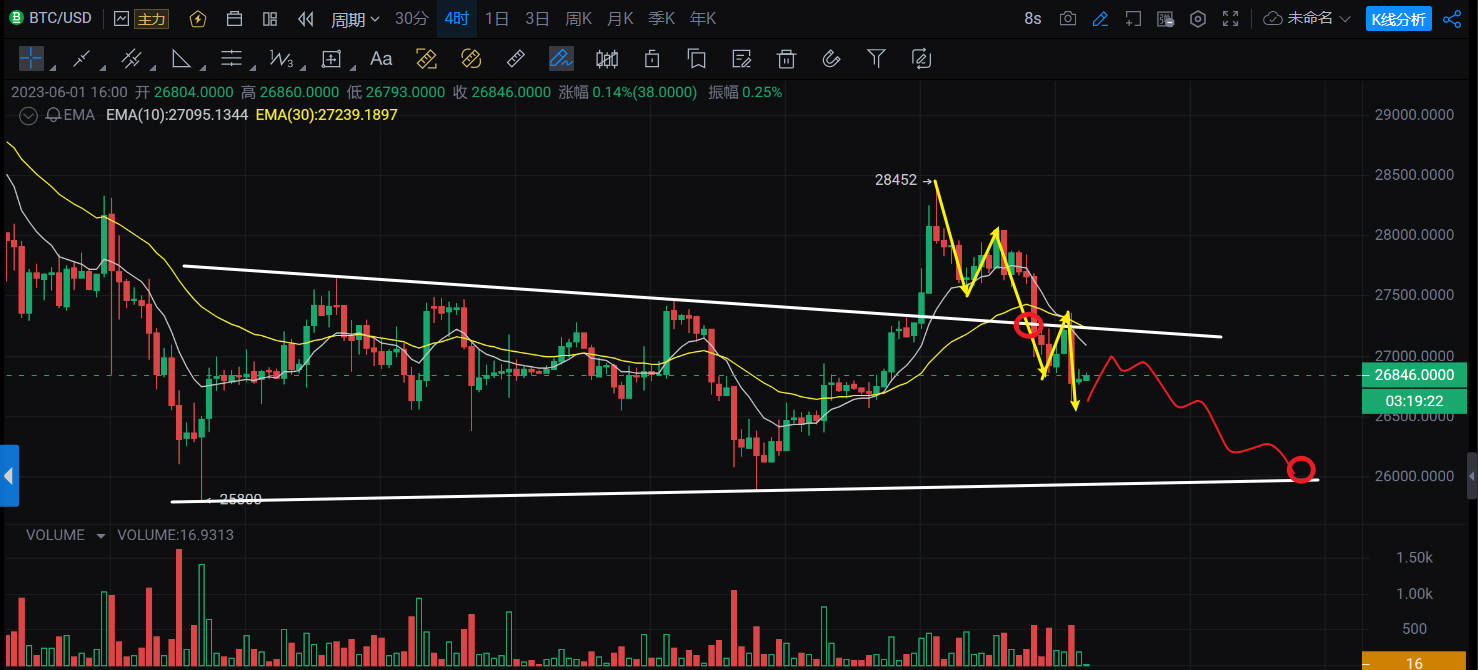Viewport: 1478px width, 670px height.
Task: Click the EMA(10):27095.1344 label
Action: click(x=177, y=115)
